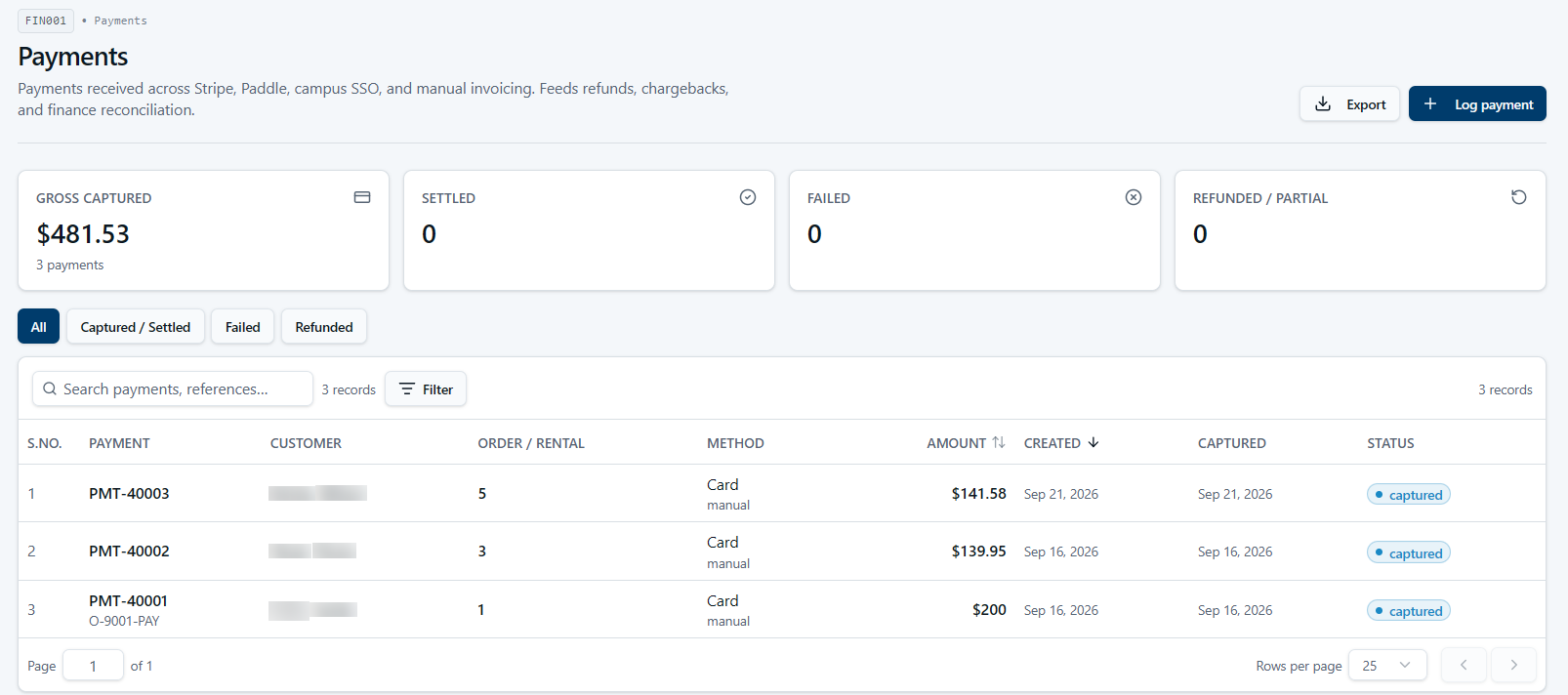Open payment PMT-40001
The width and height of the screenshot is (1568, 695).
pos(128,600)
